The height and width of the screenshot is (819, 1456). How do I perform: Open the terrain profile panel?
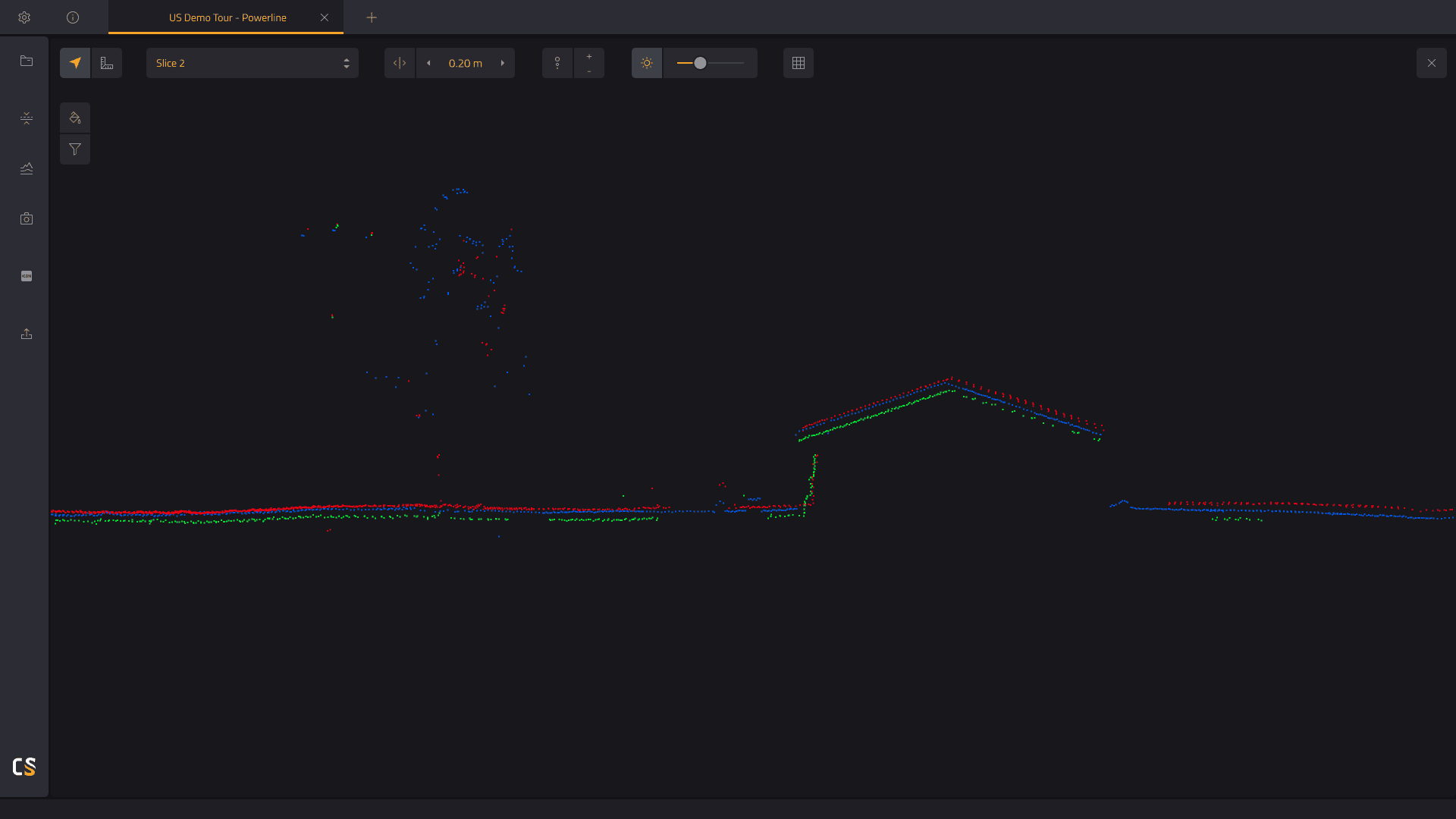(27, 169)
